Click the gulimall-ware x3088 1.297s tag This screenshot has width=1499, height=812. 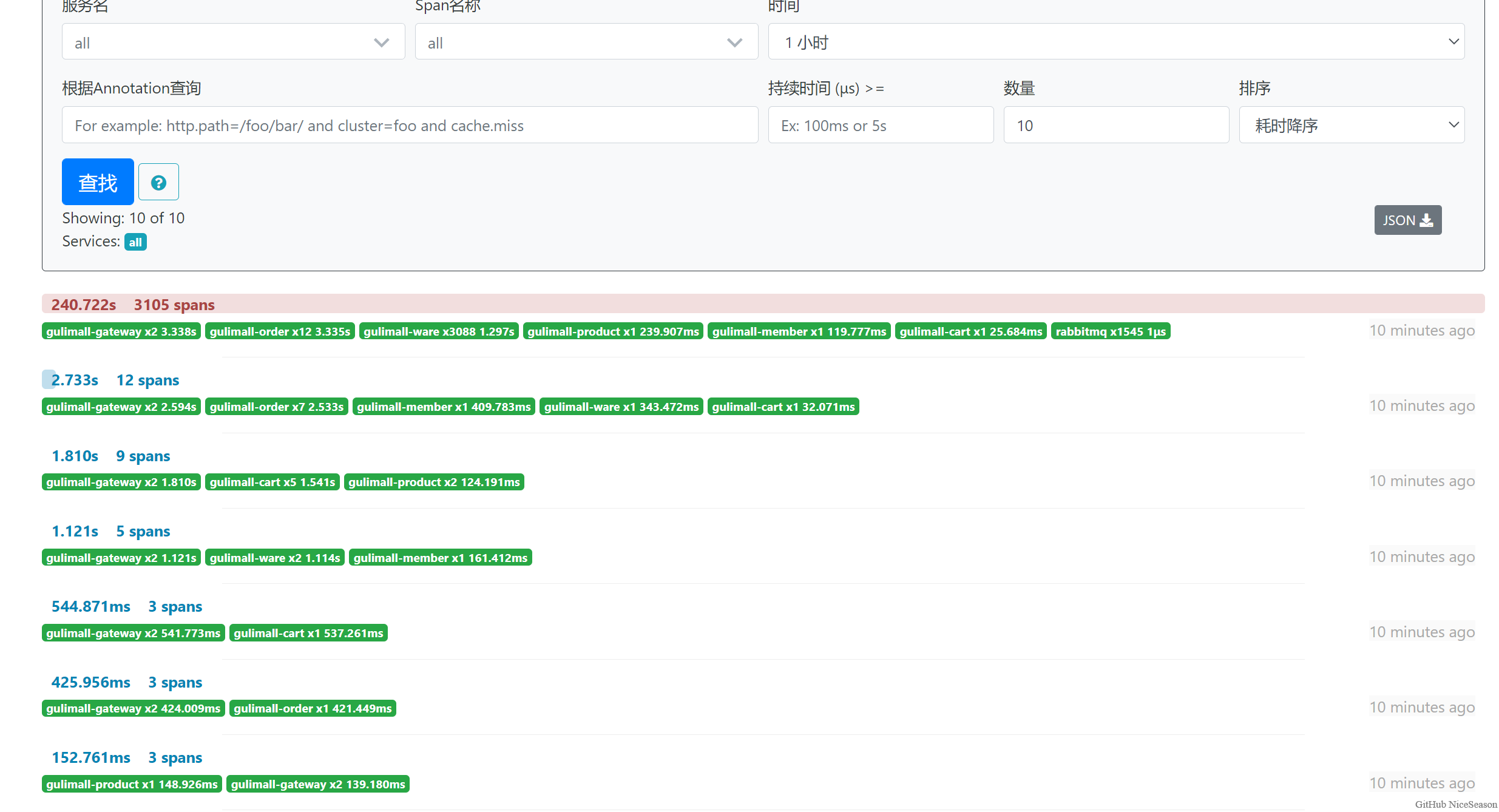tap(438, 331)
